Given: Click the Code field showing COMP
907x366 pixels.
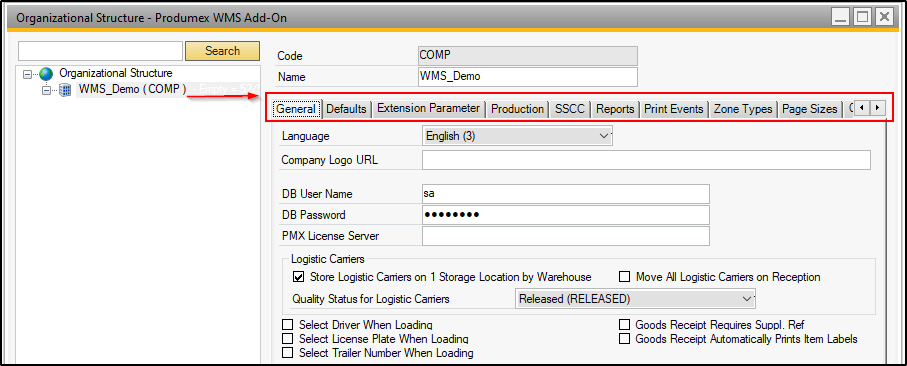Looking at the screenshot, I should point(527,56).
